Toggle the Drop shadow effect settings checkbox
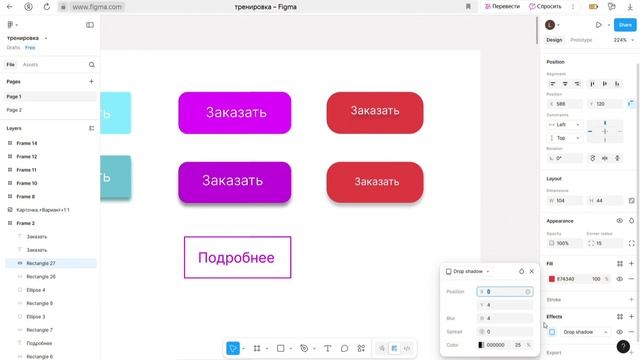Screen dimensions: 640x360 coord(552,332)
